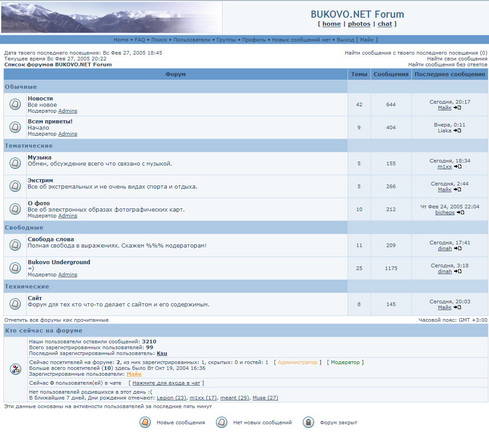Click the folder icon beside Музыка forum
The width and height of the screenshot is (489, 434).
point(15,163)
